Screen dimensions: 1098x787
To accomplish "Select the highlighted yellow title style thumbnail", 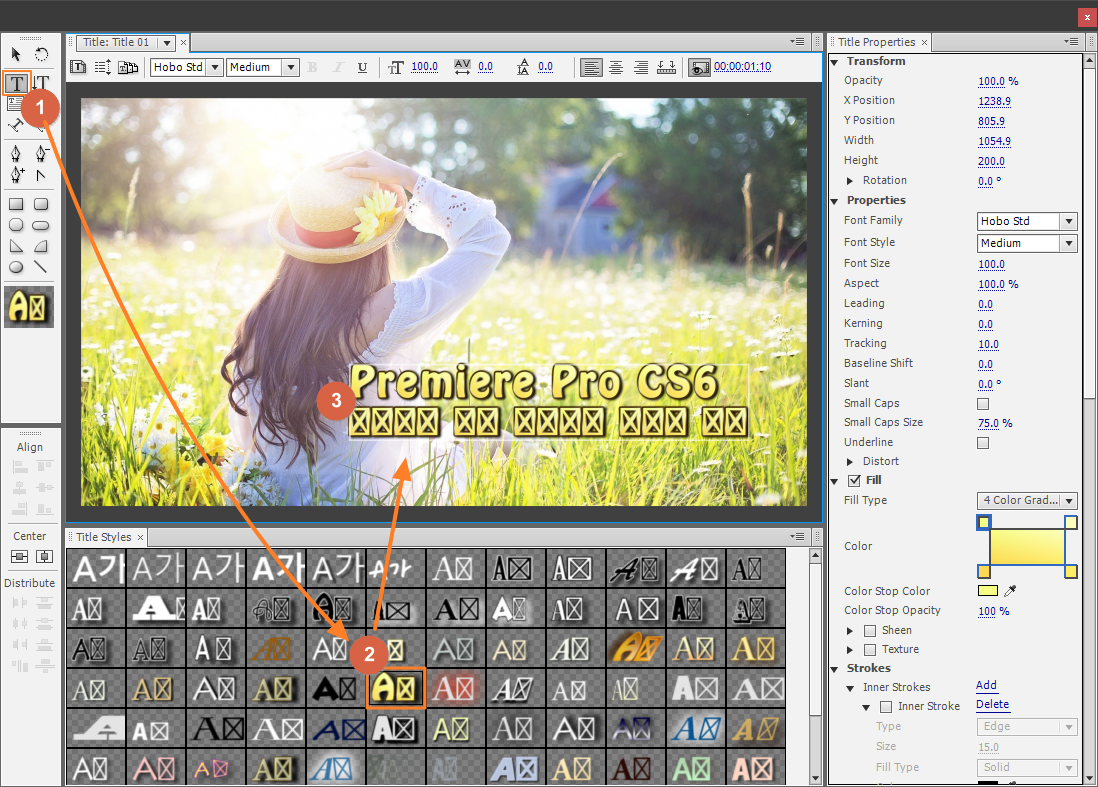I will point(396,688).
